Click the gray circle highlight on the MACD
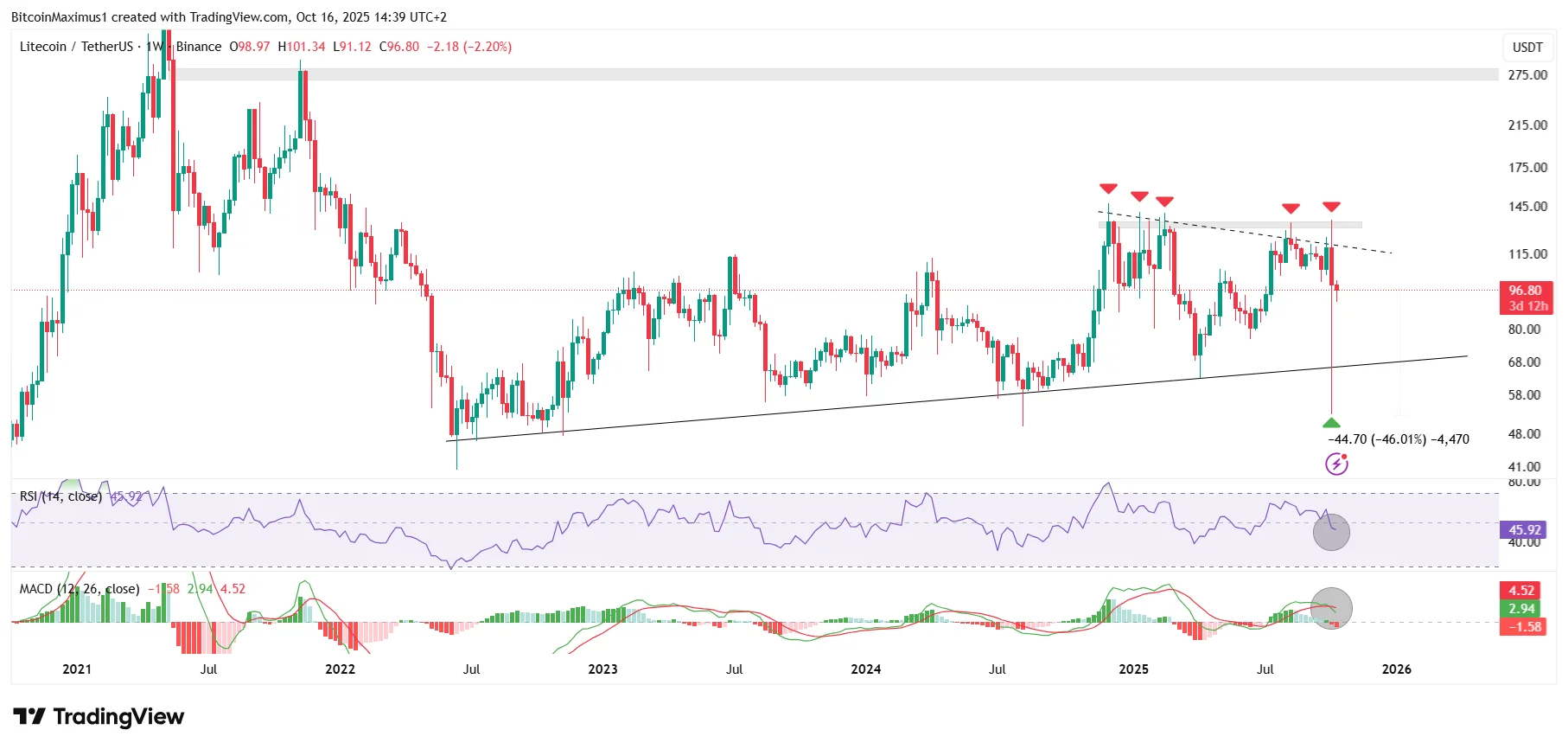 click(1331, 607)
